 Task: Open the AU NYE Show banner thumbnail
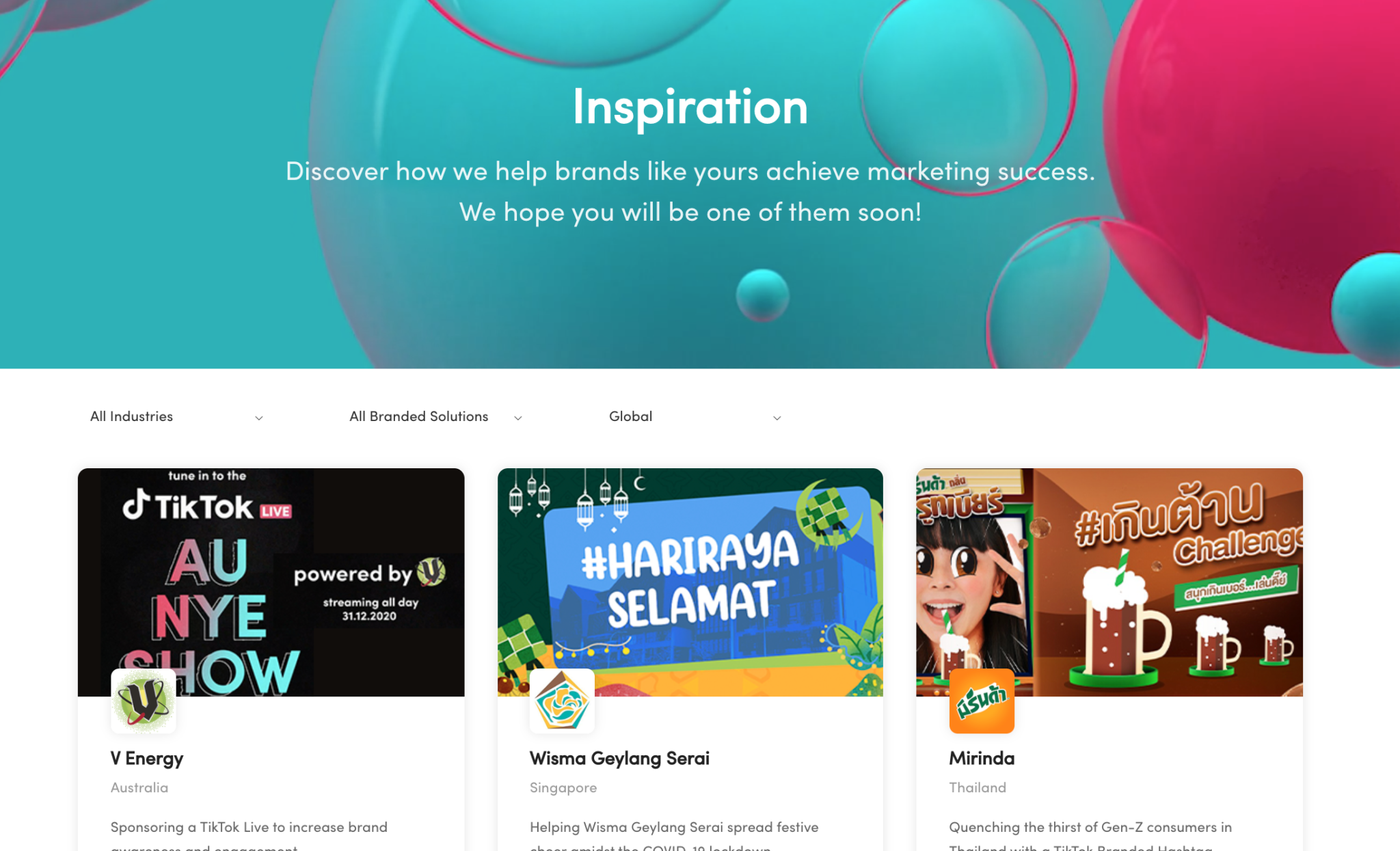271,582
